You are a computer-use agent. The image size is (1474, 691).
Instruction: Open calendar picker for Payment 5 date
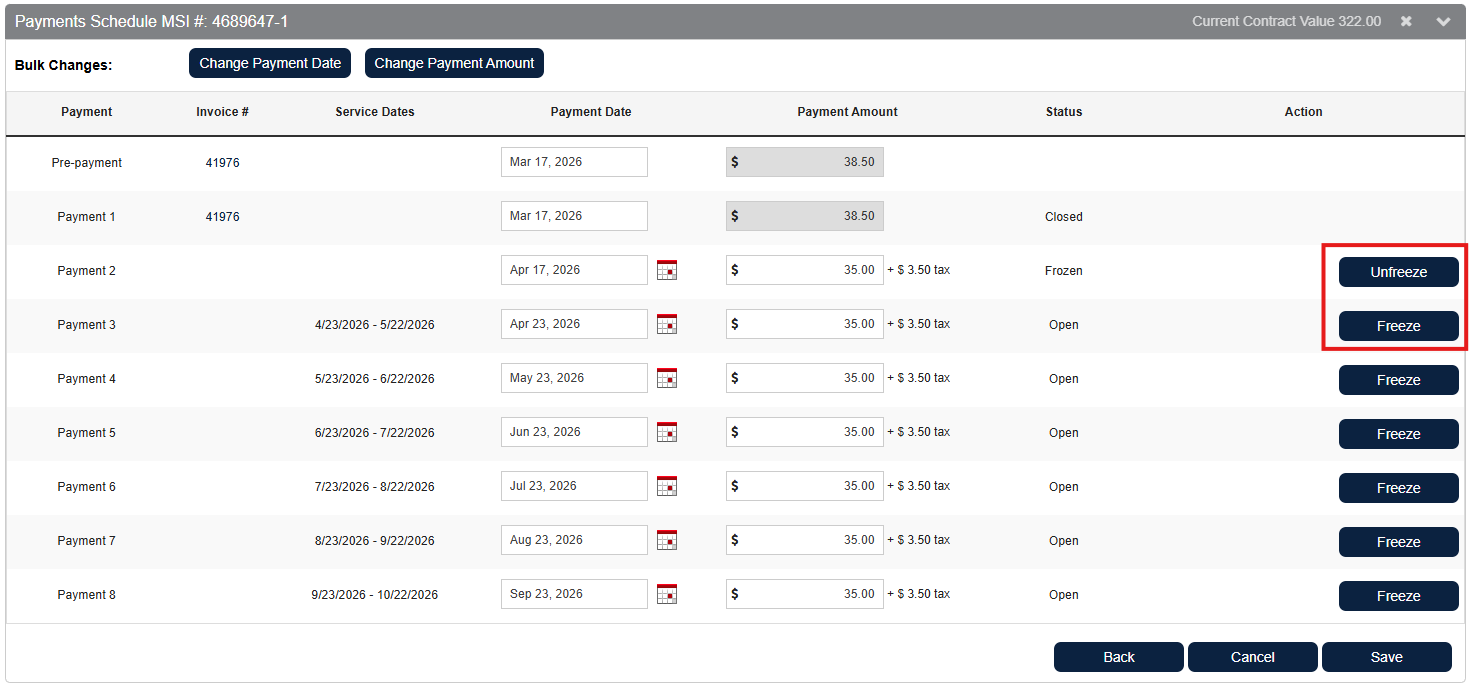[667, 432]
